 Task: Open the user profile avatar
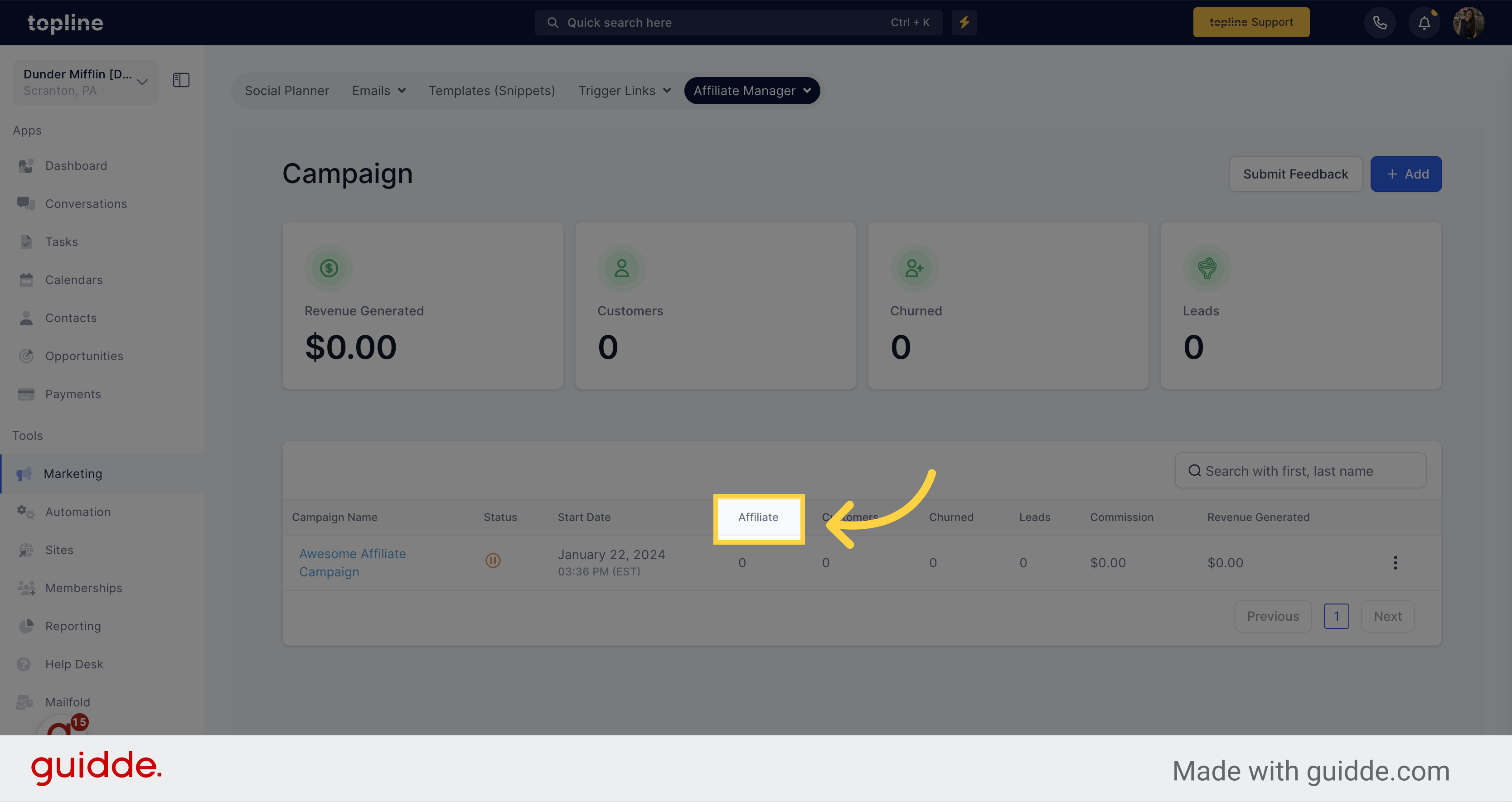tap(1468, 22)
